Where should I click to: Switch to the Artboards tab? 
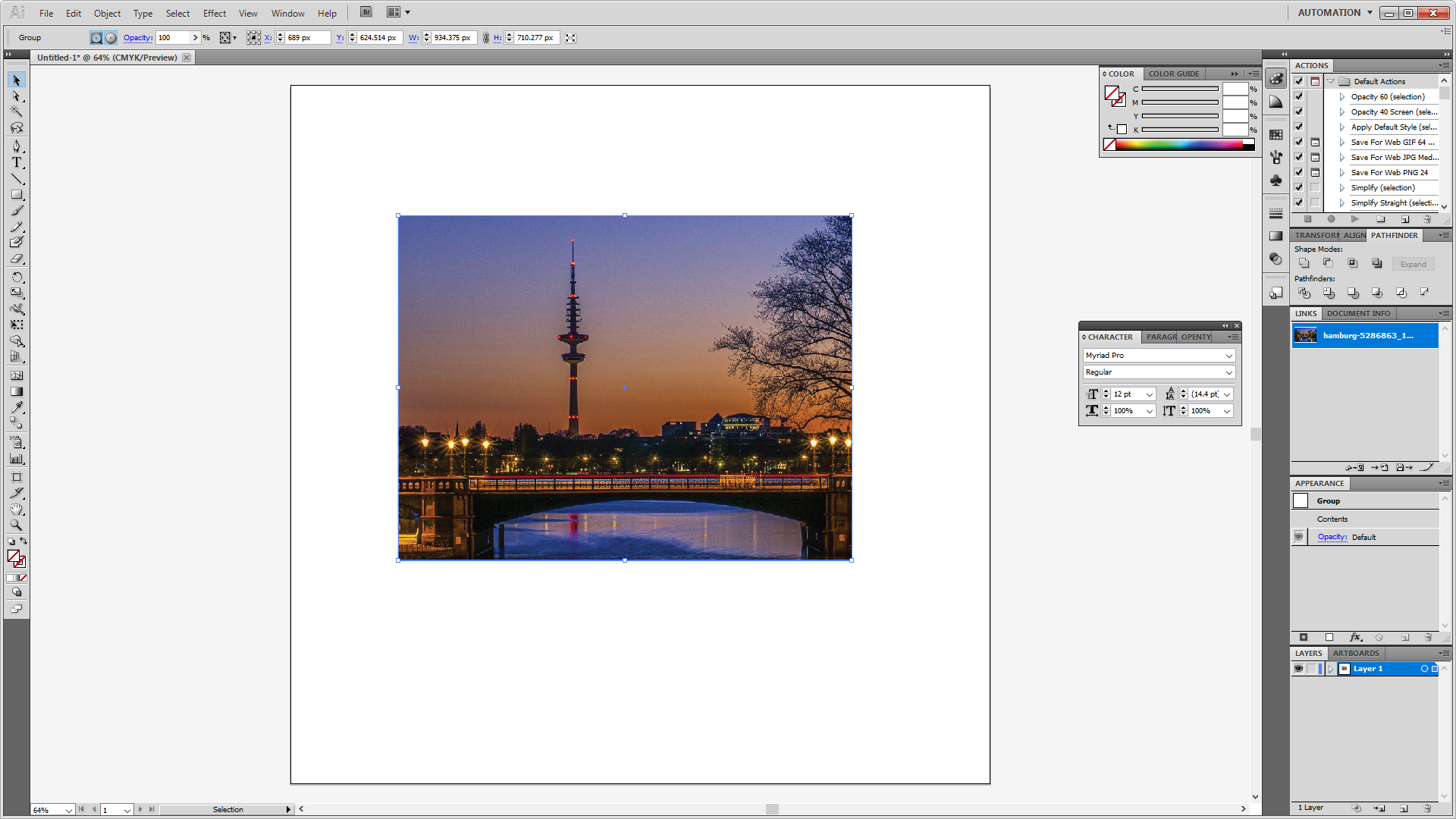(x=1356, y=653)
